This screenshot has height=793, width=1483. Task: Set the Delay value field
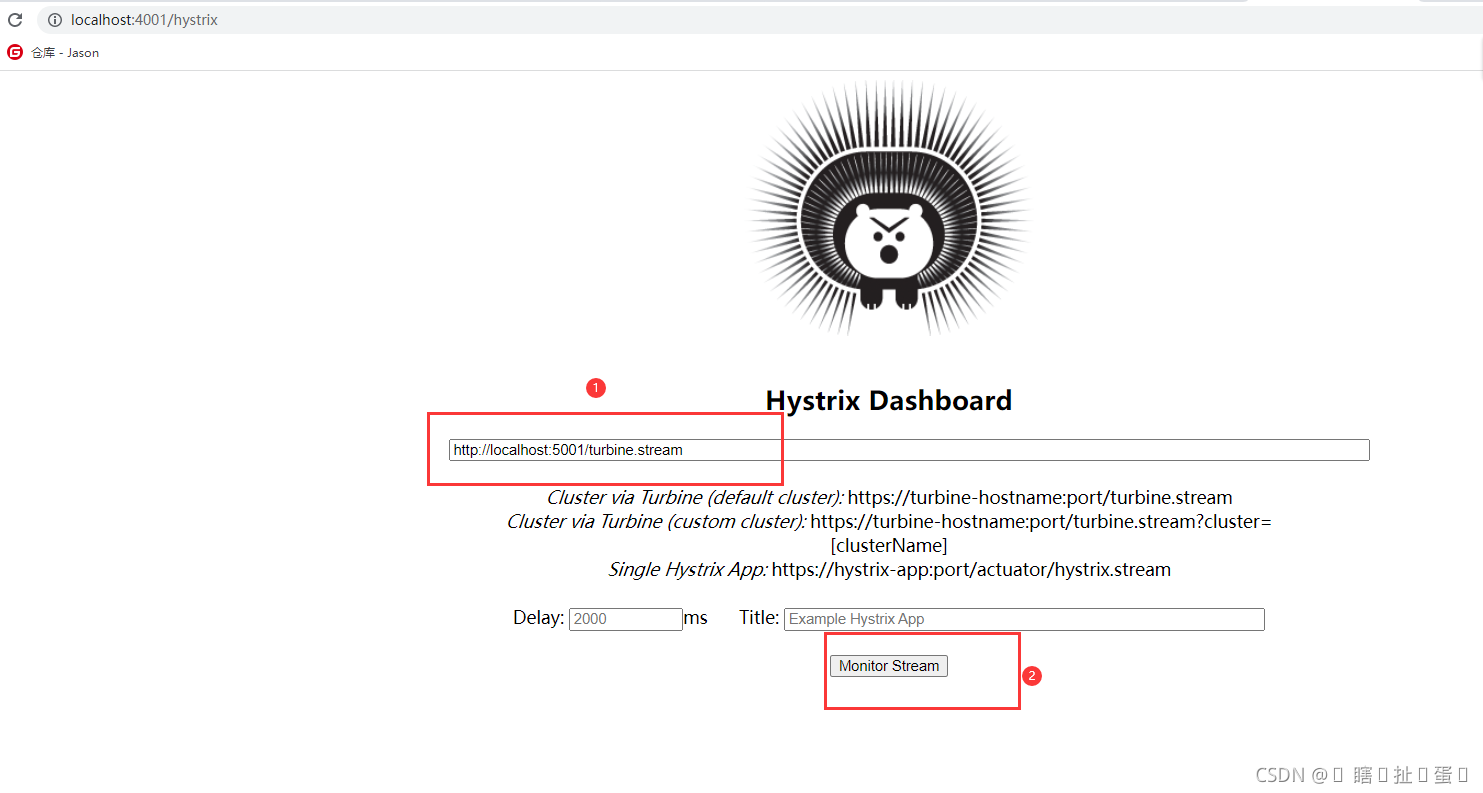tap(626, 619)
